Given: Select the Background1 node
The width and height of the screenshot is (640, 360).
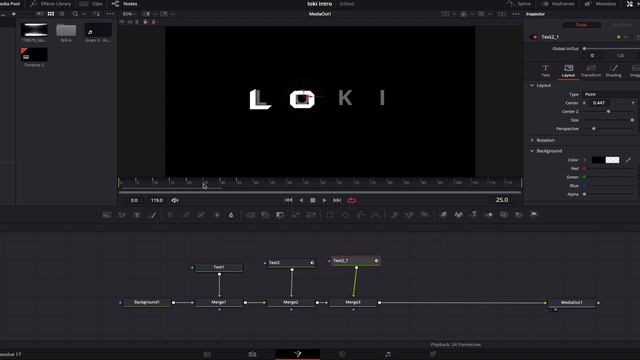Looking at the screenshot, I should pos(147,302).
